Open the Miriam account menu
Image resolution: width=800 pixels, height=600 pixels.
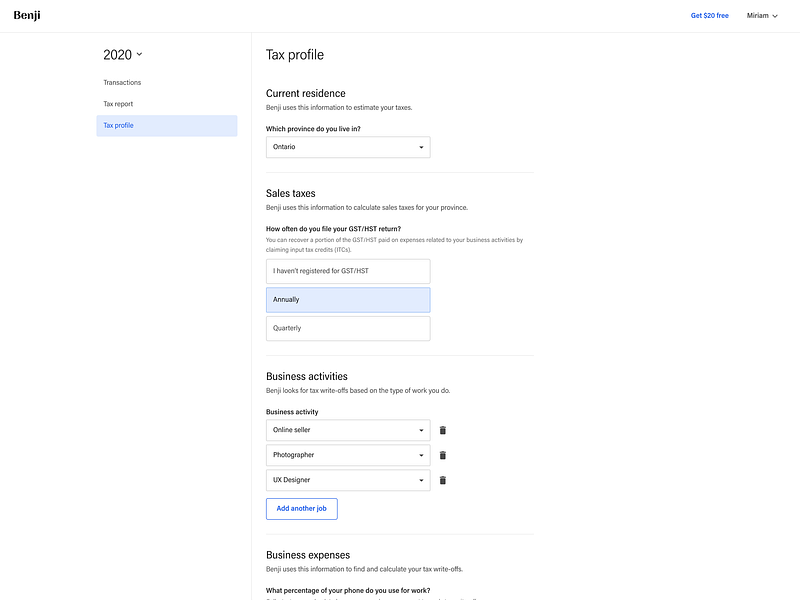[762, 16]
